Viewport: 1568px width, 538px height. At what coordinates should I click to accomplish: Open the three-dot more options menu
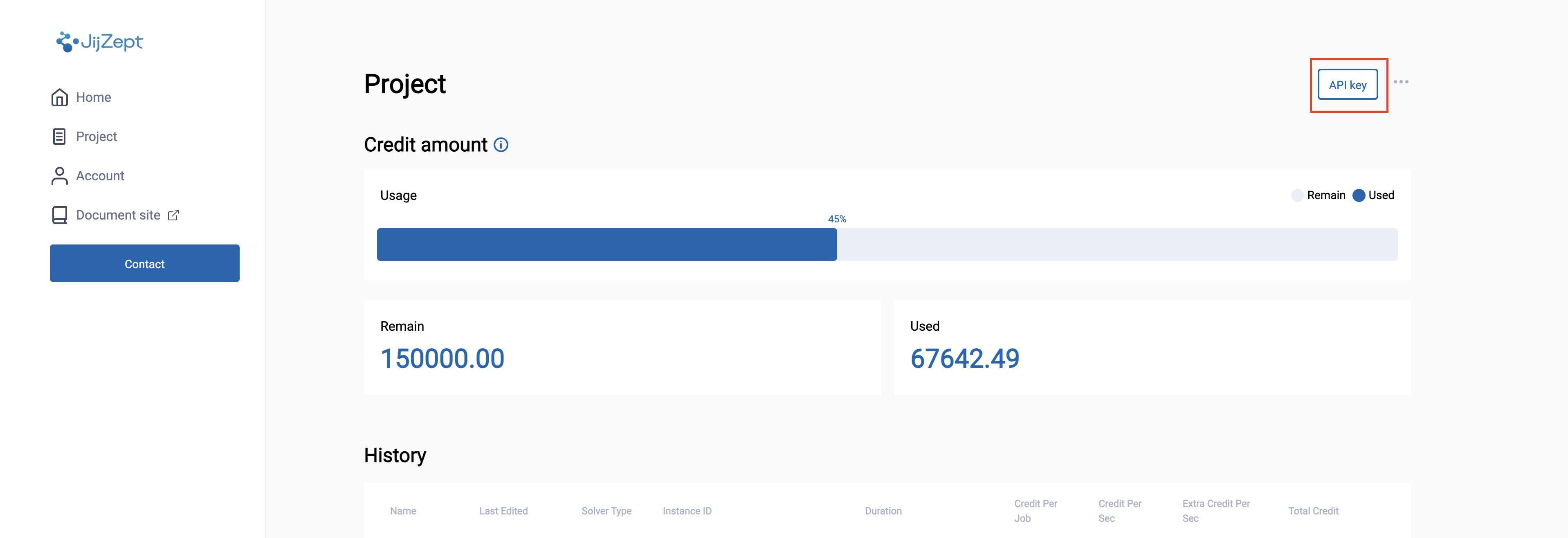tap(1401, 81)
